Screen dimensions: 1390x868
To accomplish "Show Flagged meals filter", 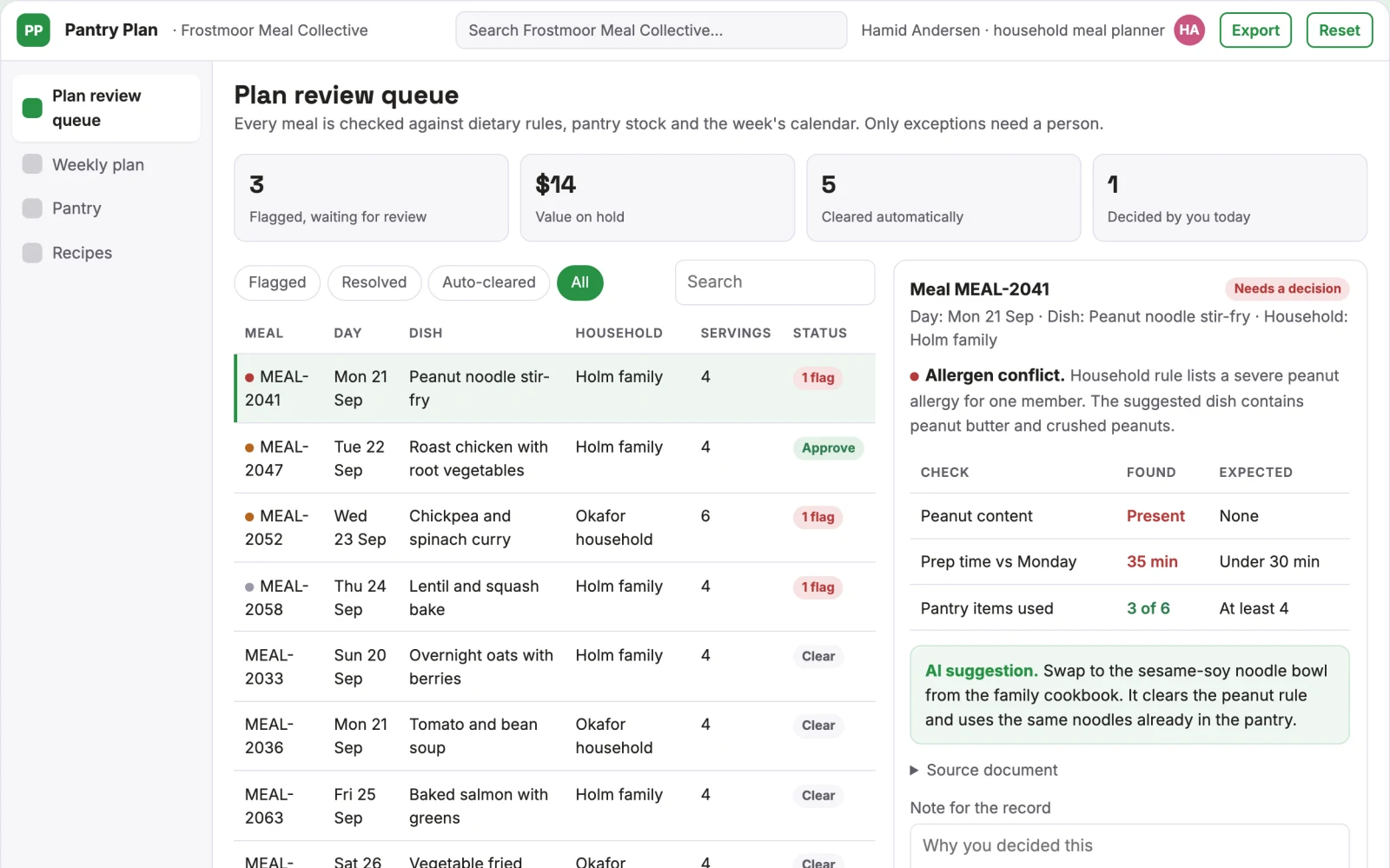I will click(277, 282).
